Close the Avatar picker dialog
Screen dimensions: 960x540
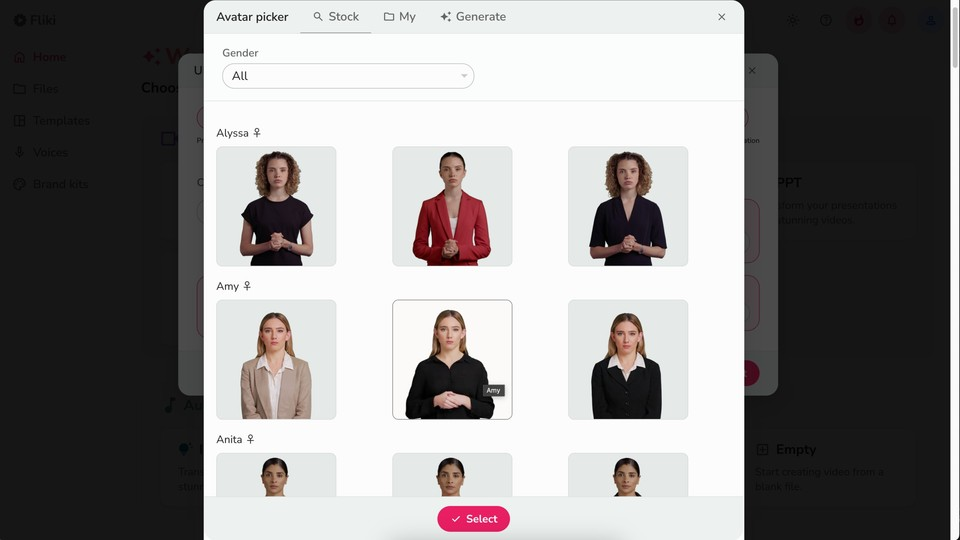pyautogui.click(x=722, y=17)
